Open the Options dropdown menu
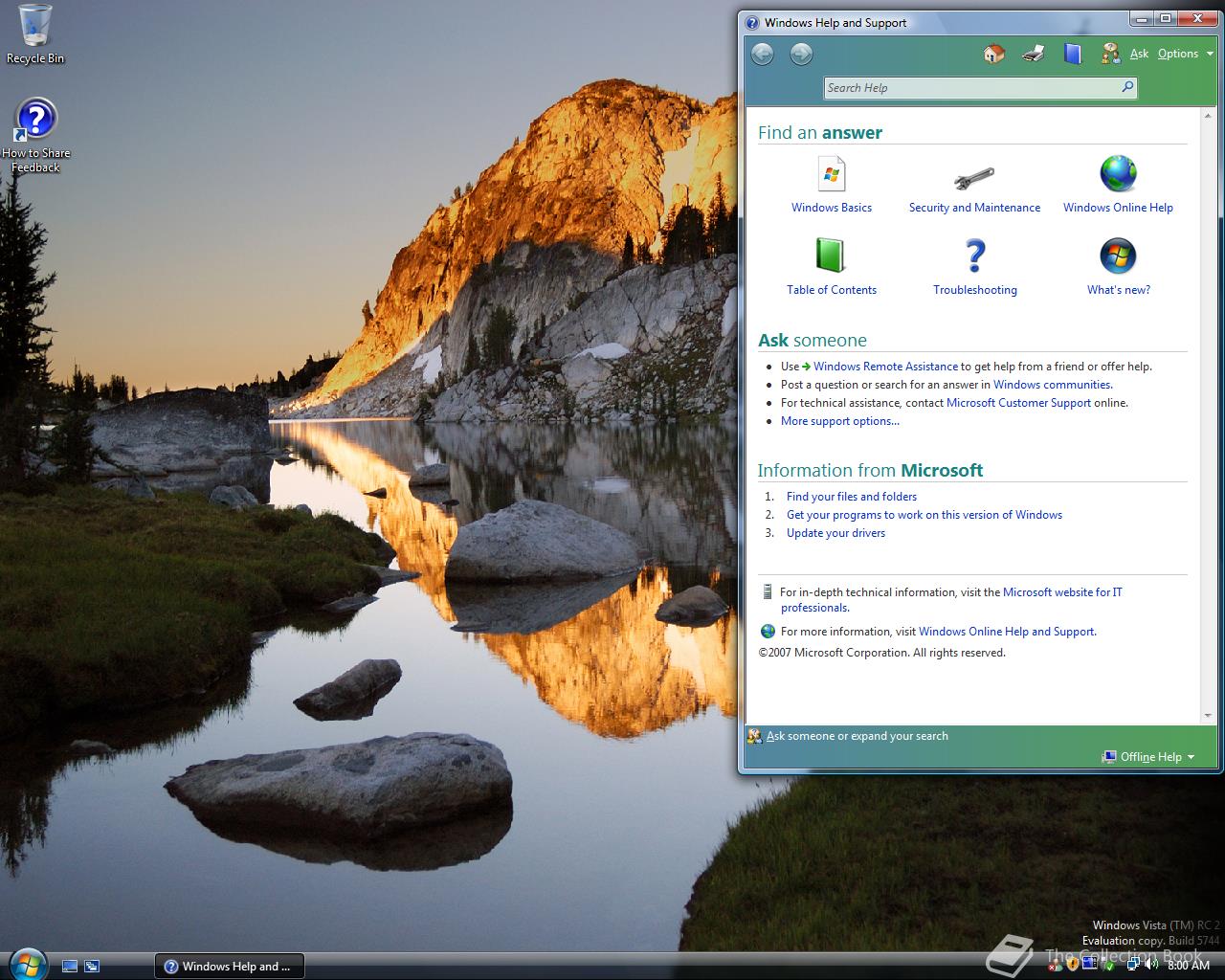Viewport: 1225px width, 980px height. [1185, 54]
